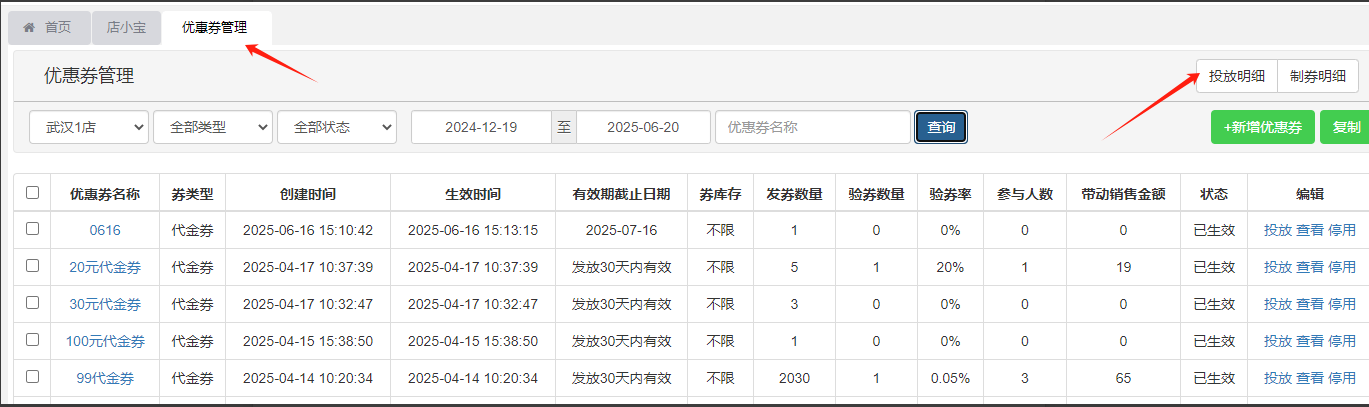Expand the 全部状态 dropdown
This screenshot has height=407, width=1369.
(337, 127)
